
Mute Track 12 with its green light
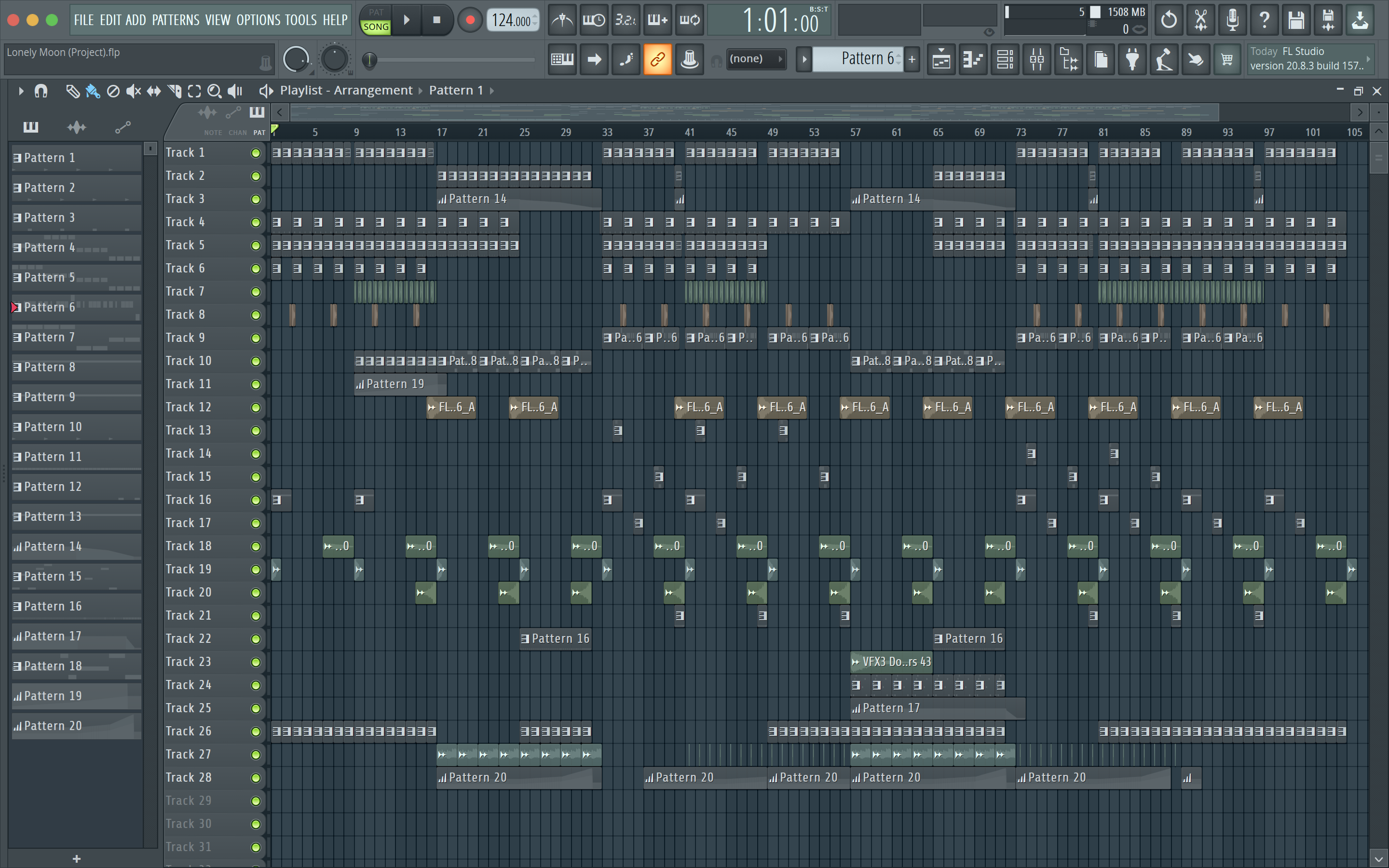tap(256, 407)
